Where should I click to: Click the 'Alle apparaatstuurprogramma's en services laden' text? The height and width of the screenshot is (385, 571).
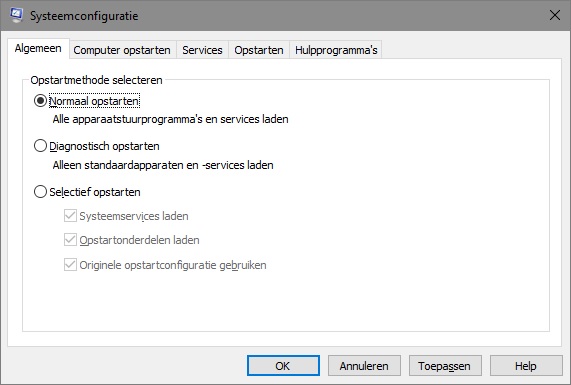click(x=170, y=119)
